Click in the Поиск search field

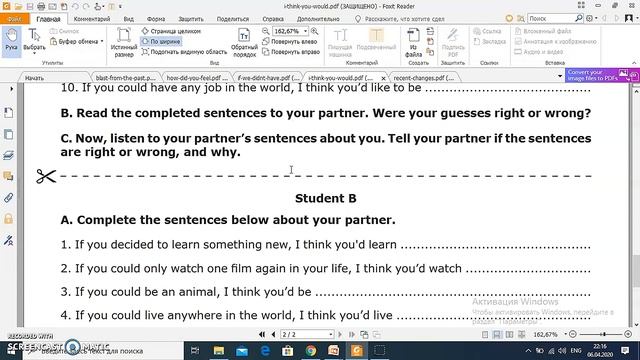coord(551,18)
